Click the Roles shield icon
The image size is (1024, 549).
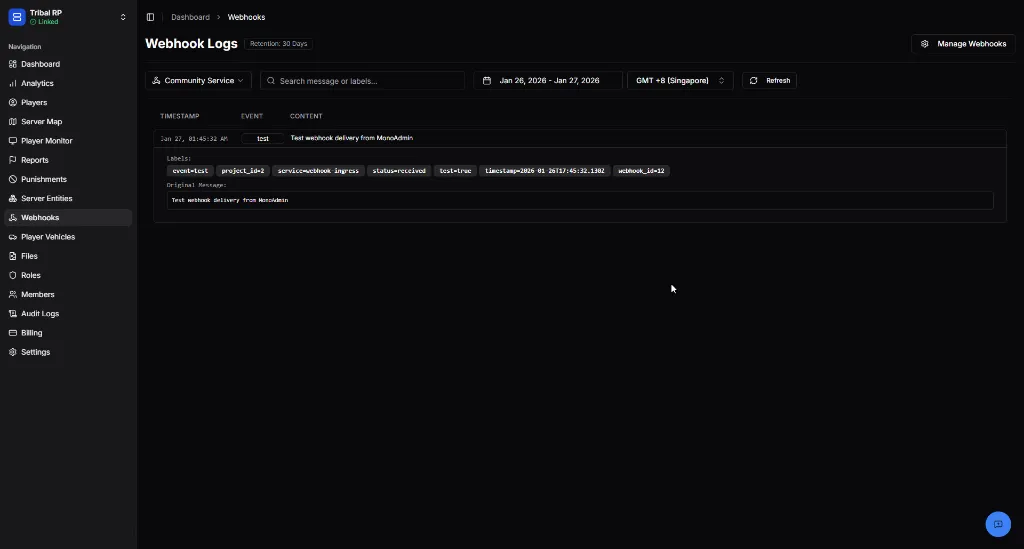pyautogui.click(x=12, y=275)
